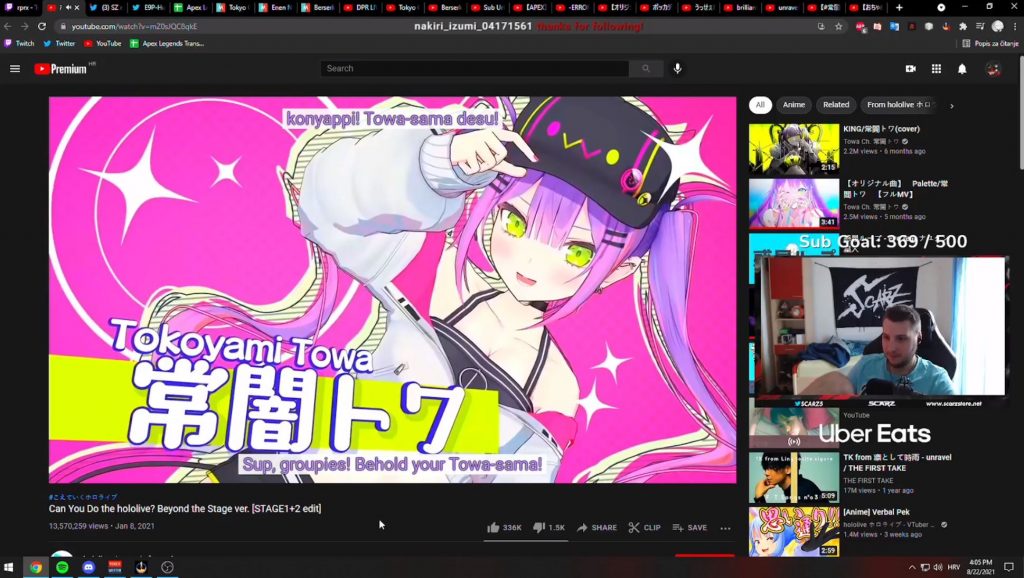
Task: Click the こえていくホロライブ hashtag link
Action: pyautogui.click(x=83, y=497)
